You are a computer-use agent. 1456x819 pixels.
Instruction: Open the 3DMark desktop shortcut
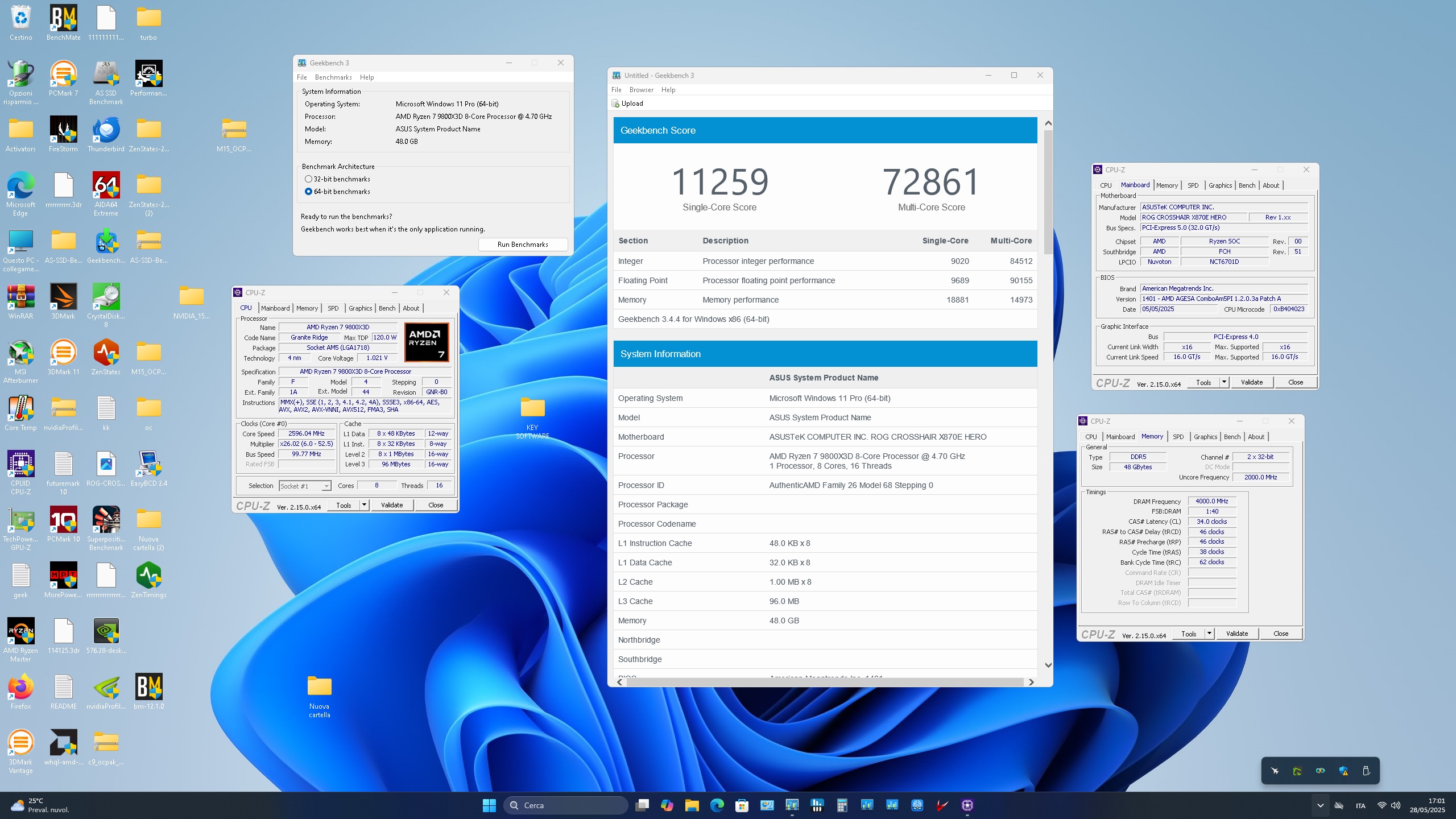click(x=63, y=301)
